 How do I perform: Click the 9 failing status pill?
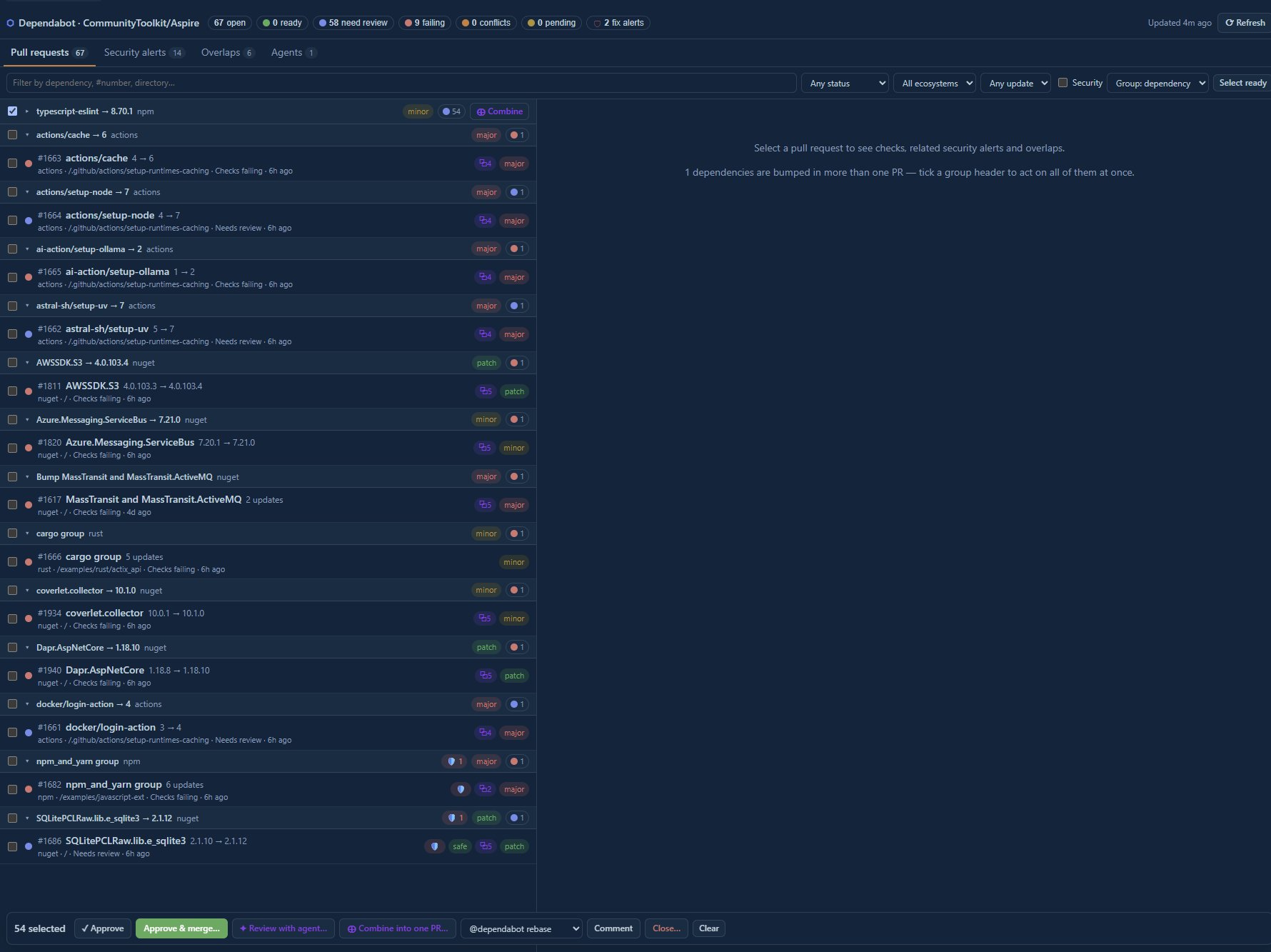tap(425, 23)
